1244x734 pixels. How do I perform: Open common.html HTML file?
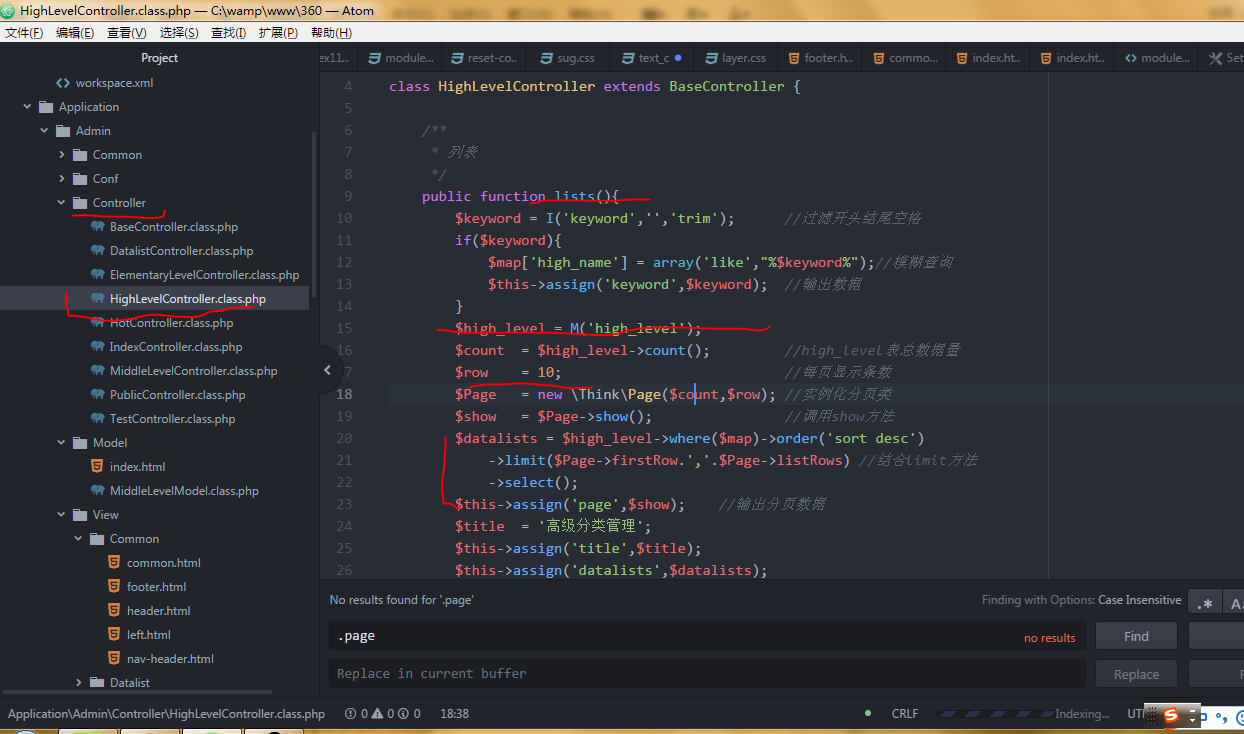click(x=163, y=563)
